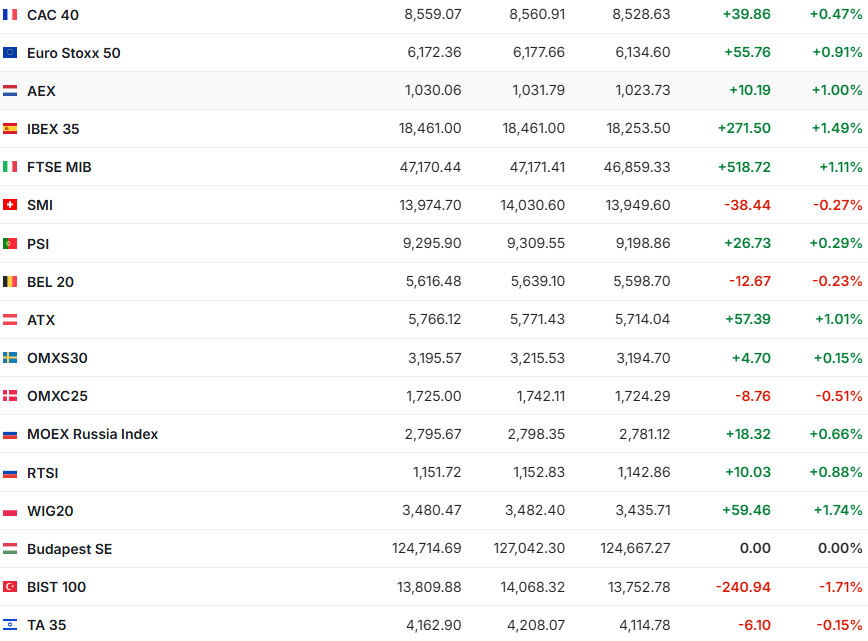Viewport: 868px width, 641px height.
Task: Open the CAC 40 index link
Action: pos(53,15)
